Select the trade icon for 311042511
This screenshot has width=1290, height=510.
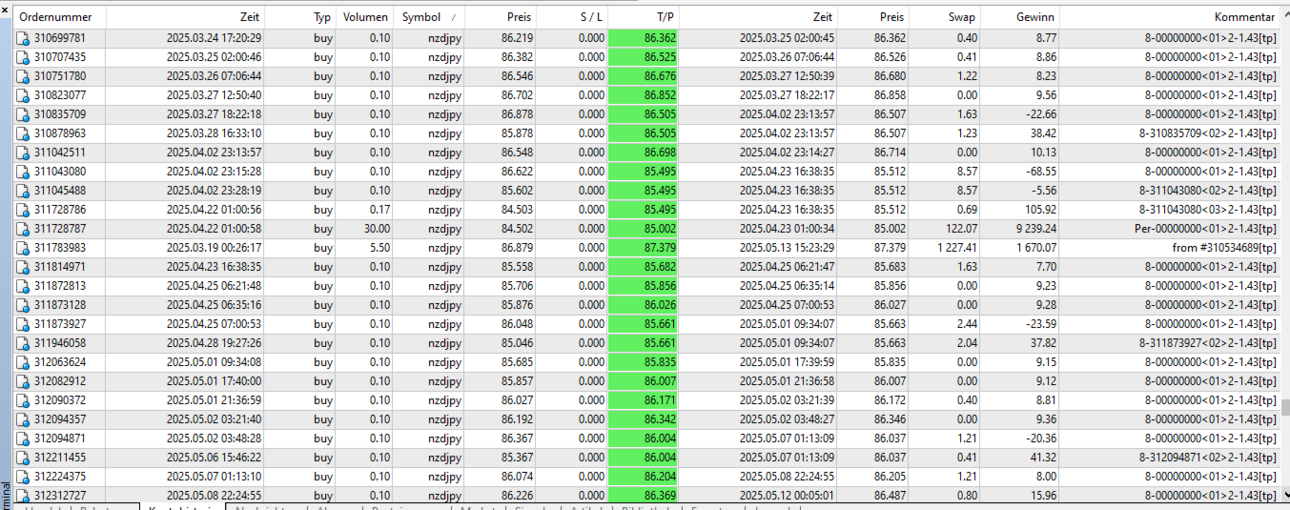point(23,152)
